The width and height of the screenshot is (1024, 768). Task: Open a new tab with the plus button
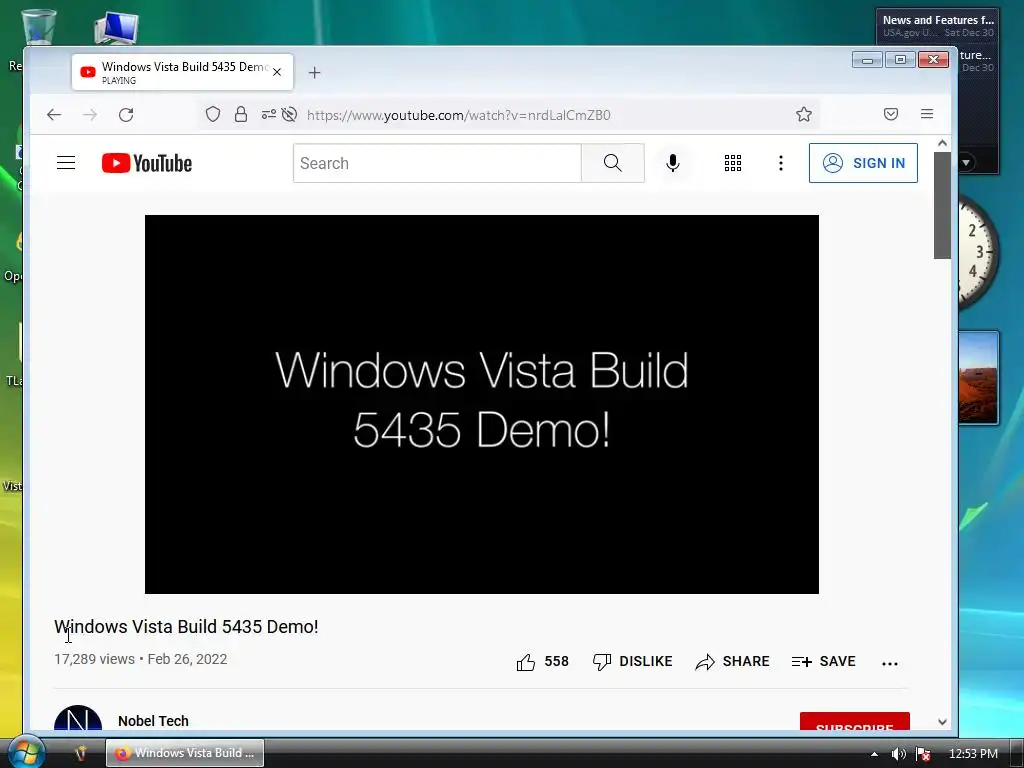point(314,72)
